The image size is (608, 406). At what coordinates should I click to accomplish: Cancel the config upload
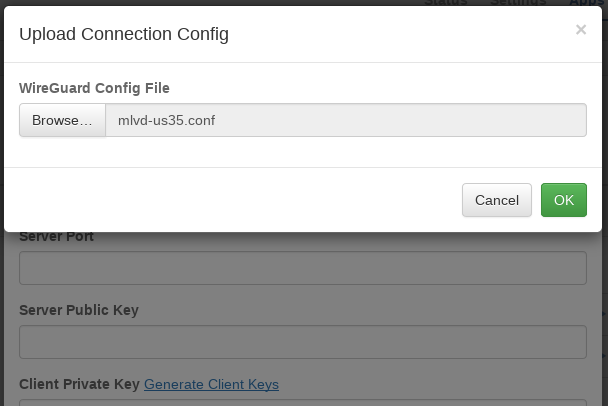[496, 200]
